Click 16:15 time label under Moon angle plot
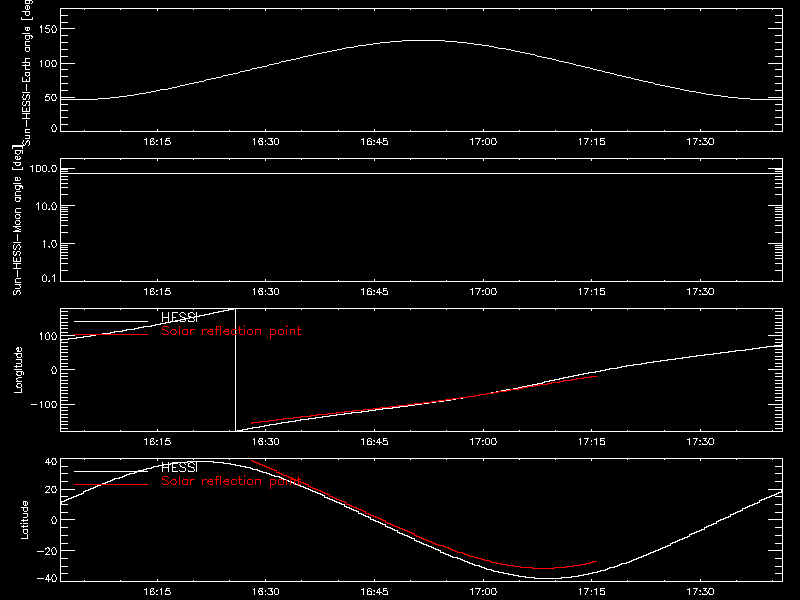 (157, 292)
